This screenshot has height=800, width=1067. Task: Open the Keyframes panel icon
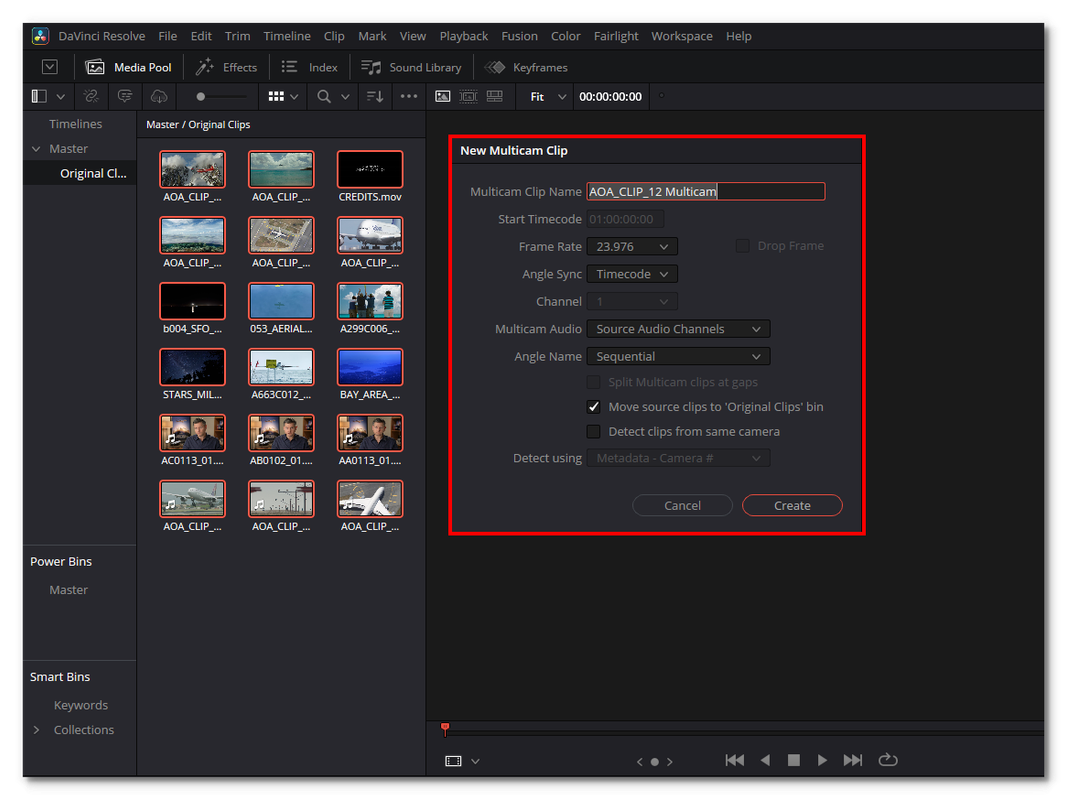coord(495,67)
